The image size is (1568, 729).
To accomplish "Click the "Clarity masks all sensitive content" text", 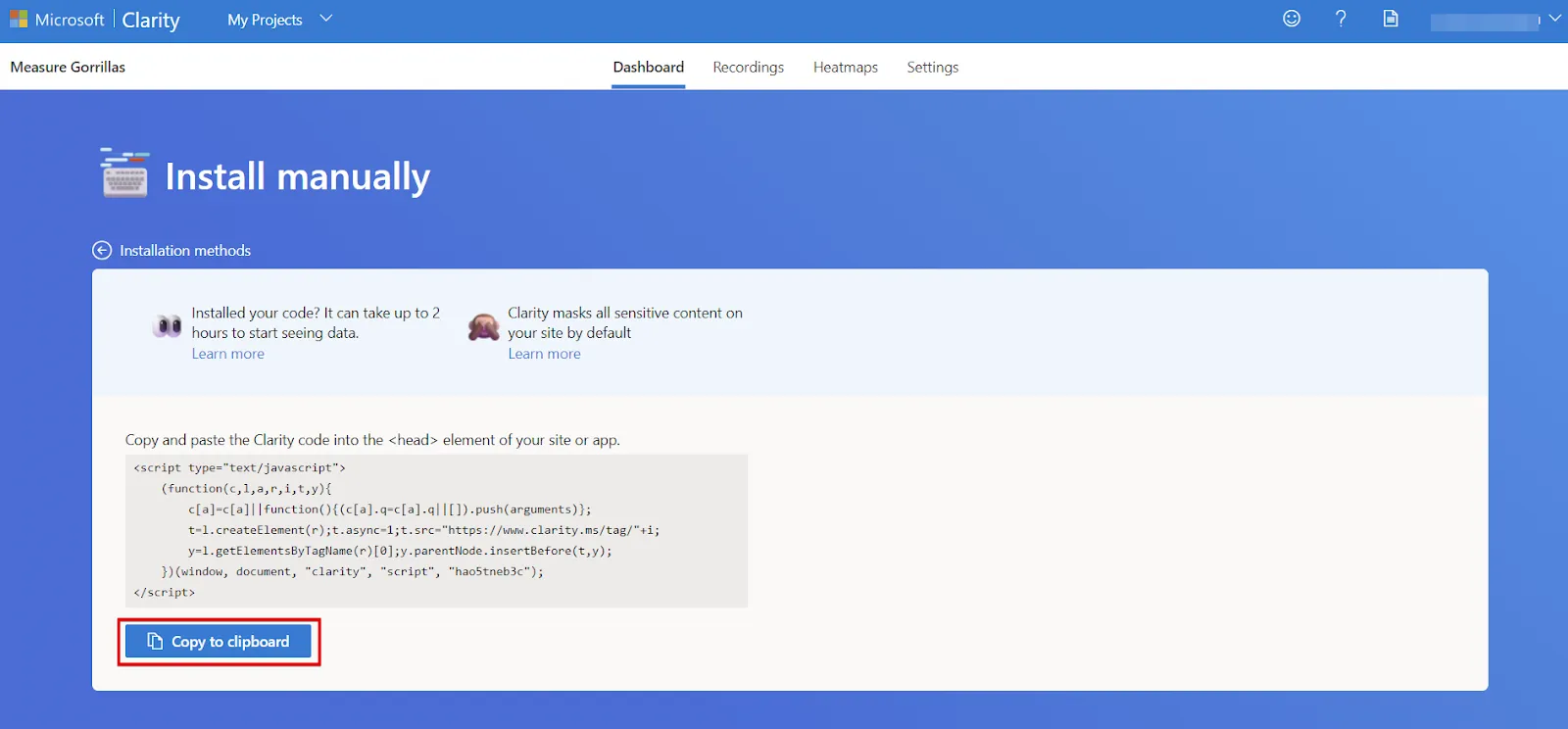I will [x=625, y=322].
